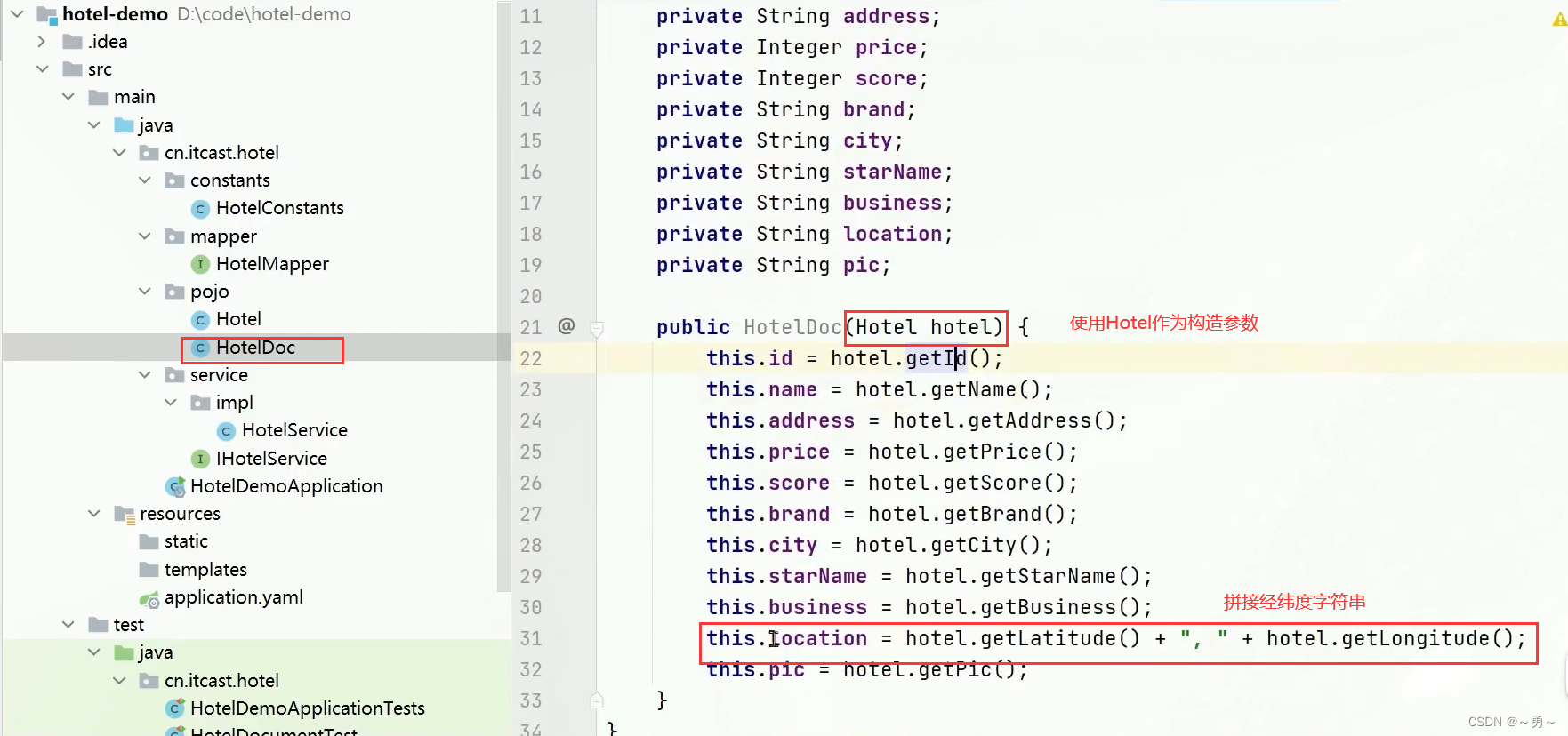Collapse the mapper package
Viewport: 1568px width, 736px height.
145,236
